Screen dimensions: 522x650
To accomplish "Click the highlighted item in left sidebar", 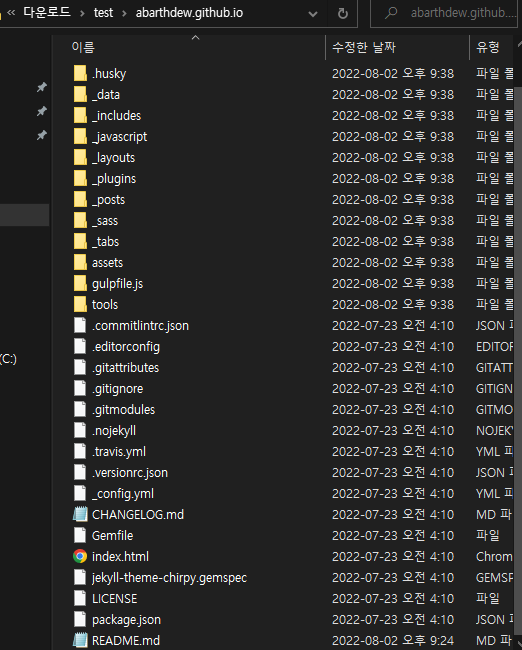I will point(24,215).
